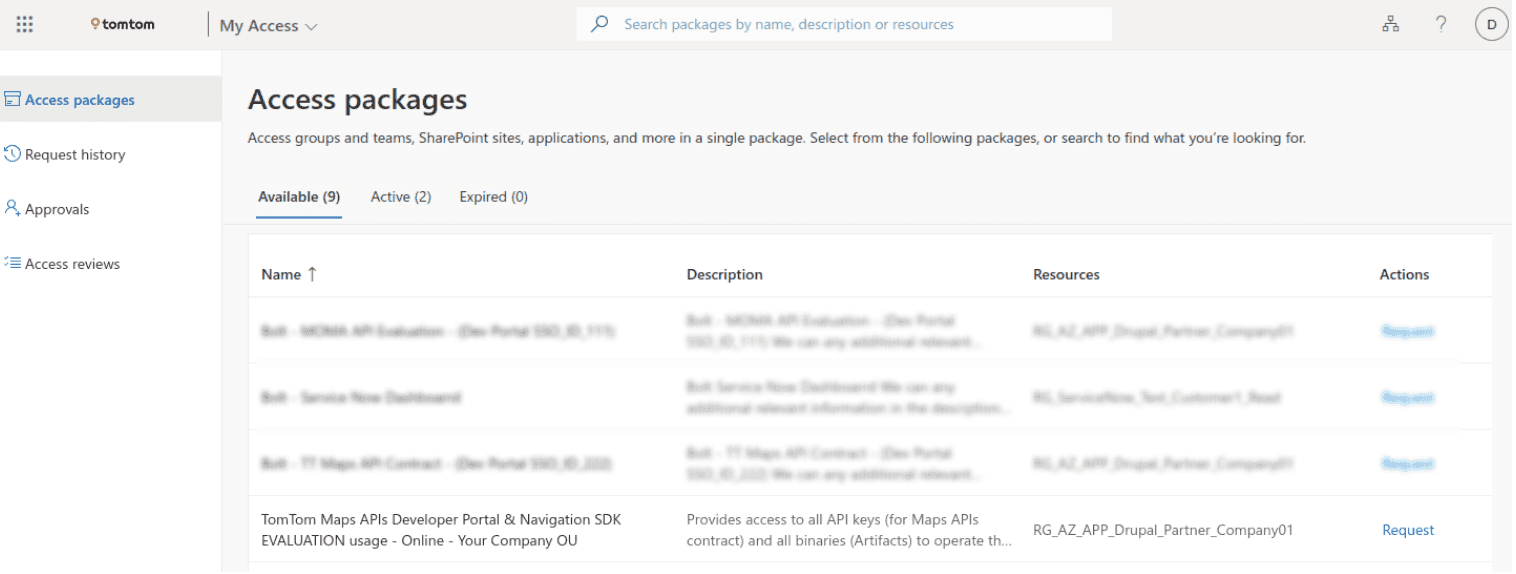Viewport: 1516px width, 574px height.
Task: Click the Resources column header
Action: [1066, 274]
